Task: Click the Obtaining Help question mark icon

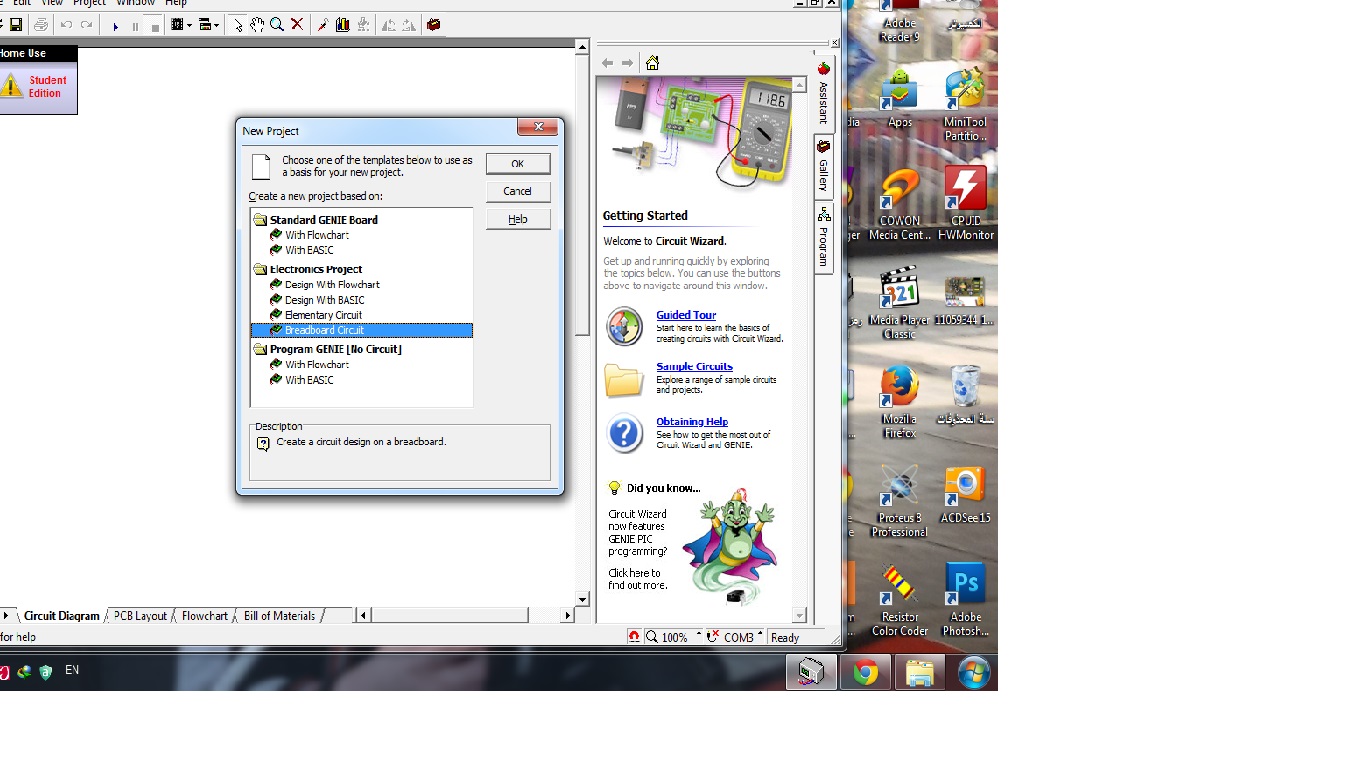Action: point(625,434)
